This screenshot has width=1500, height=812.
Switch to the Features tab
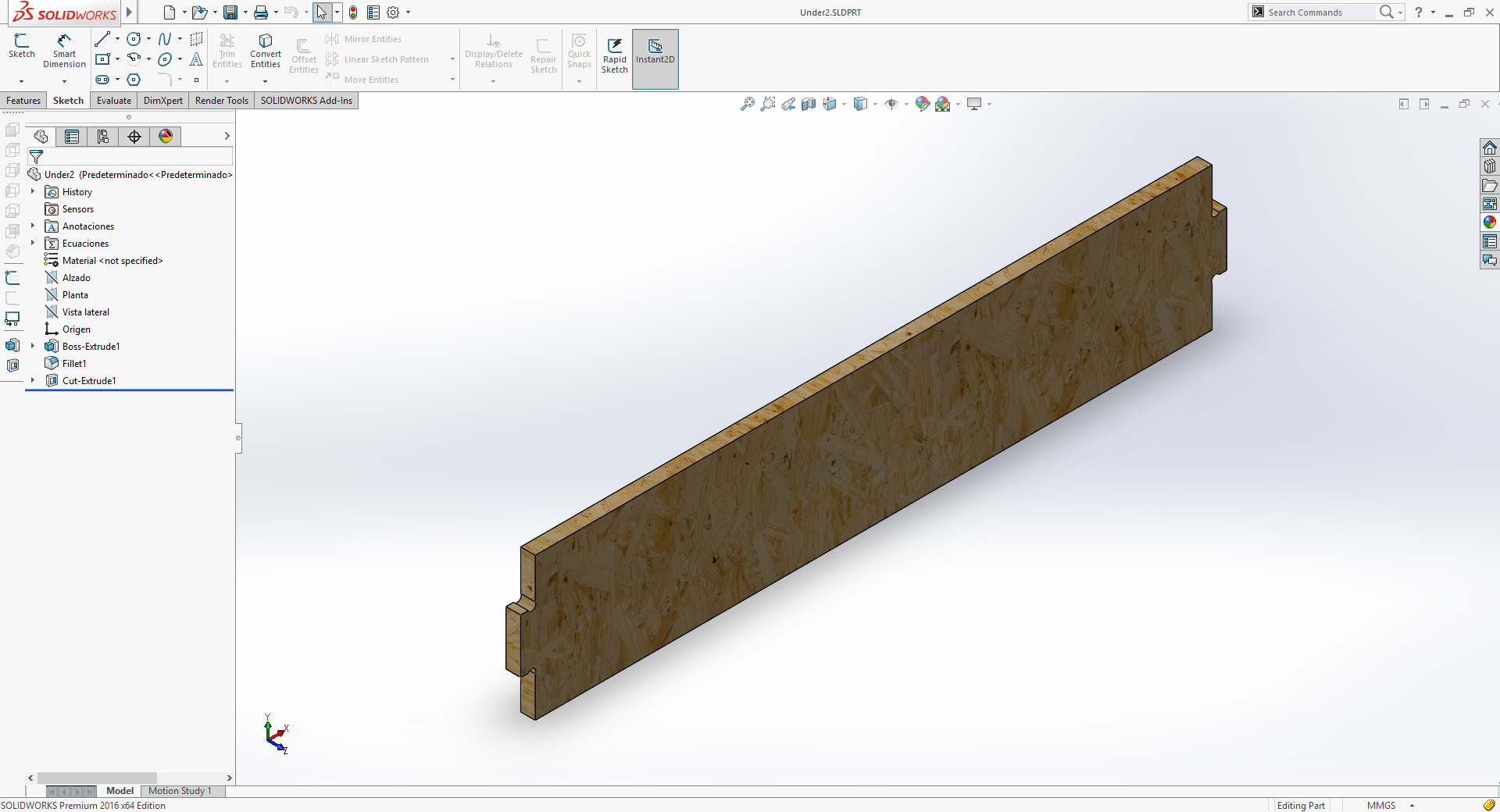point(23,101)
